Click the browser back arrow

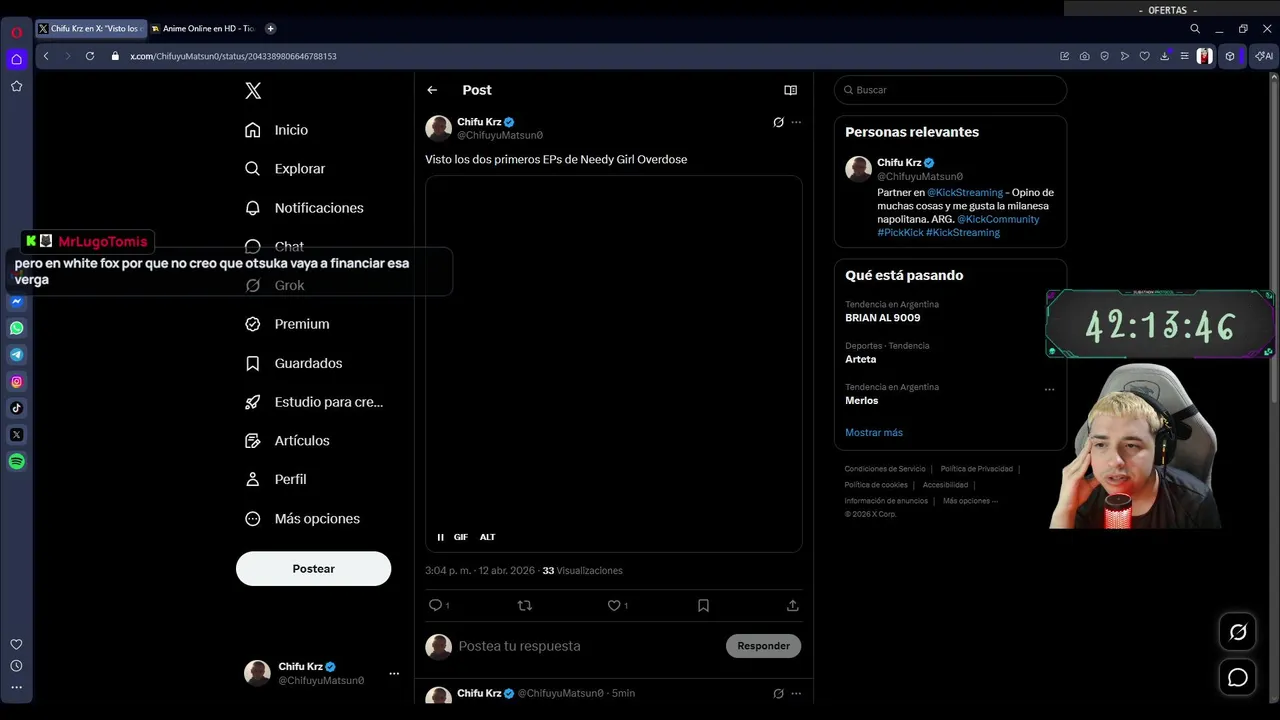46,56
